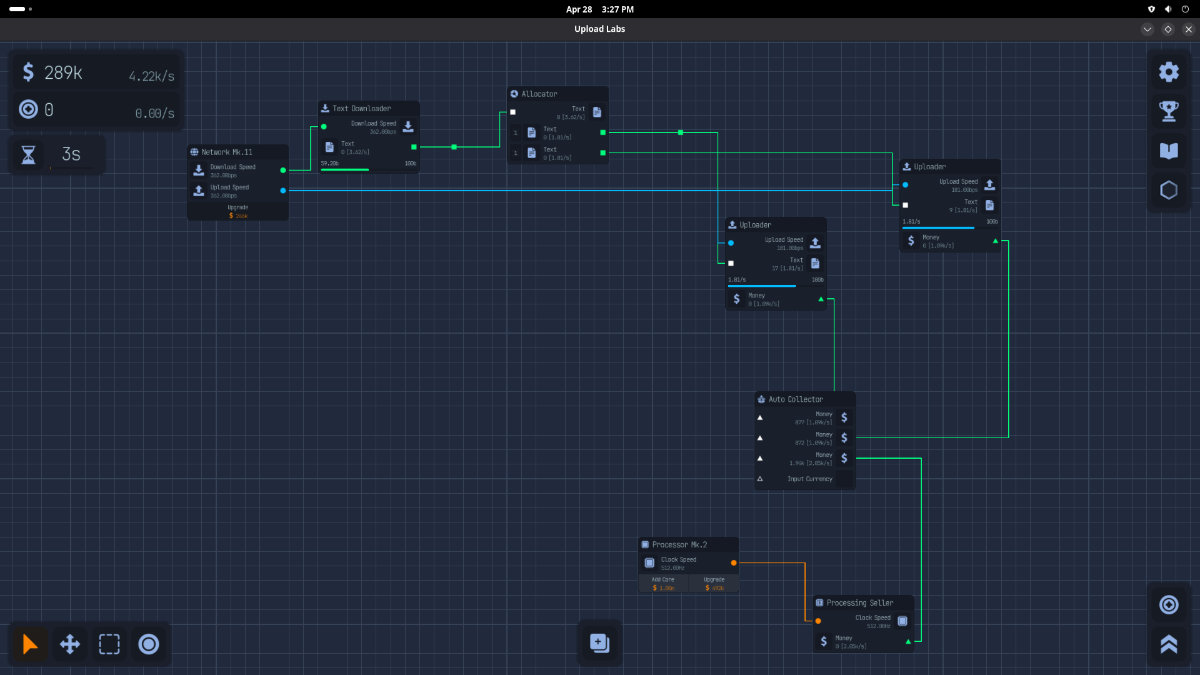Click the Processor Mk.2 orange output port
Screen dimensions: 1200x675
click(x=733, y=563)
